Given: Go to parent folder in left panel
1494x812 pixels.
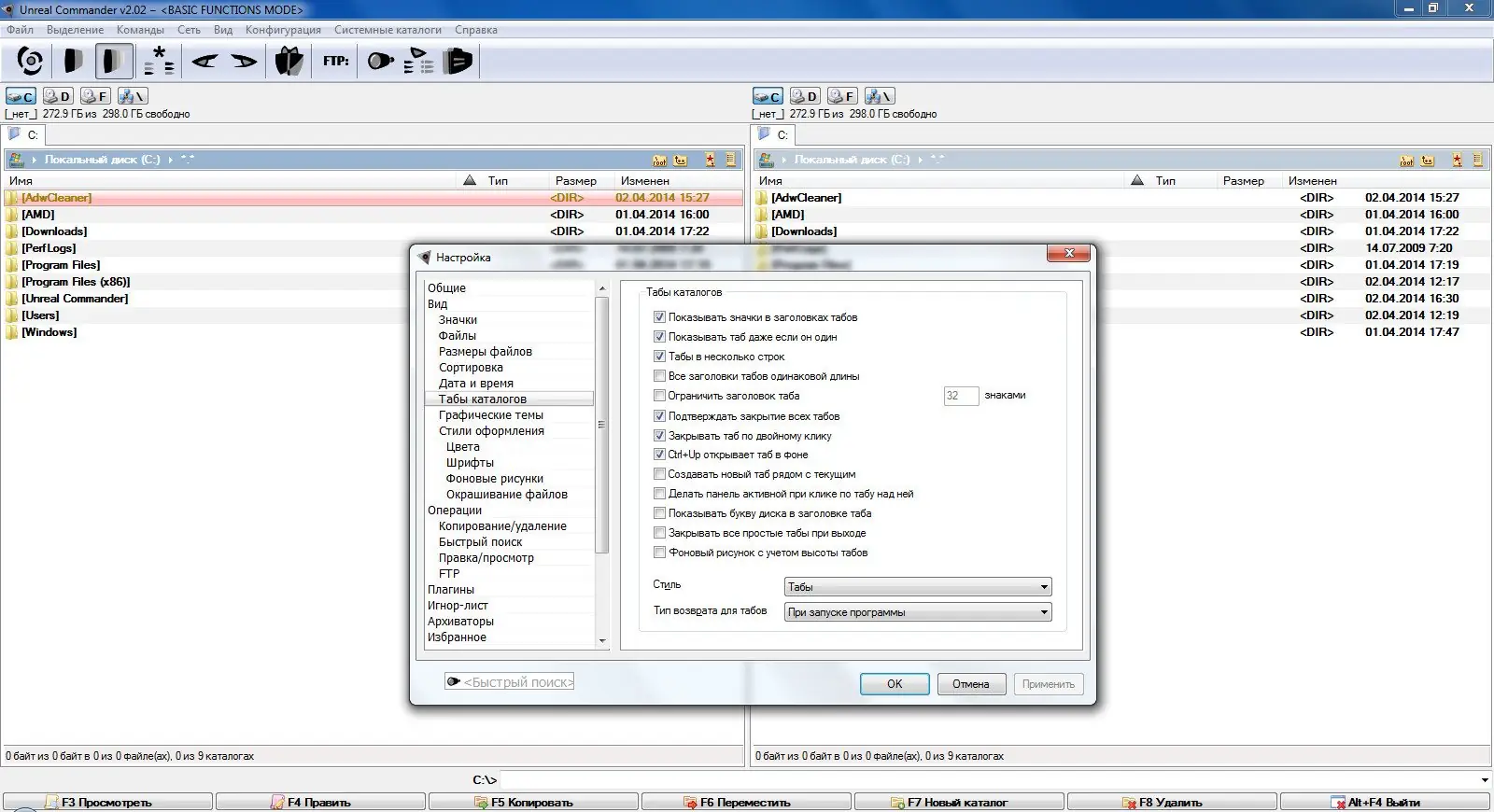Looking at the screenshot, I should [x=681, y=161].
